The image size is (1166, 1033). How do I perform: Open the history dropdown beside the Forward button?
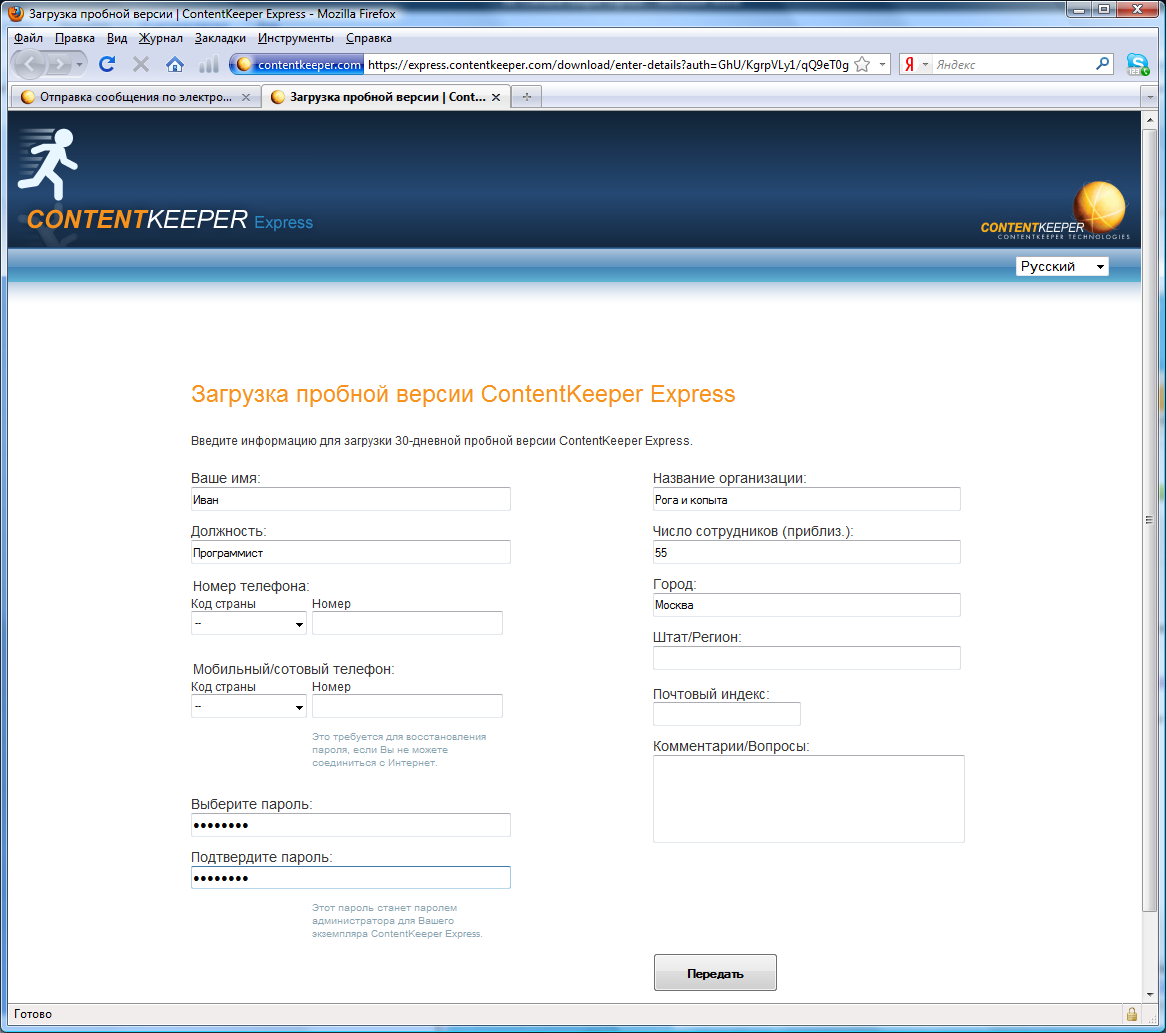[x=79, y=65]
